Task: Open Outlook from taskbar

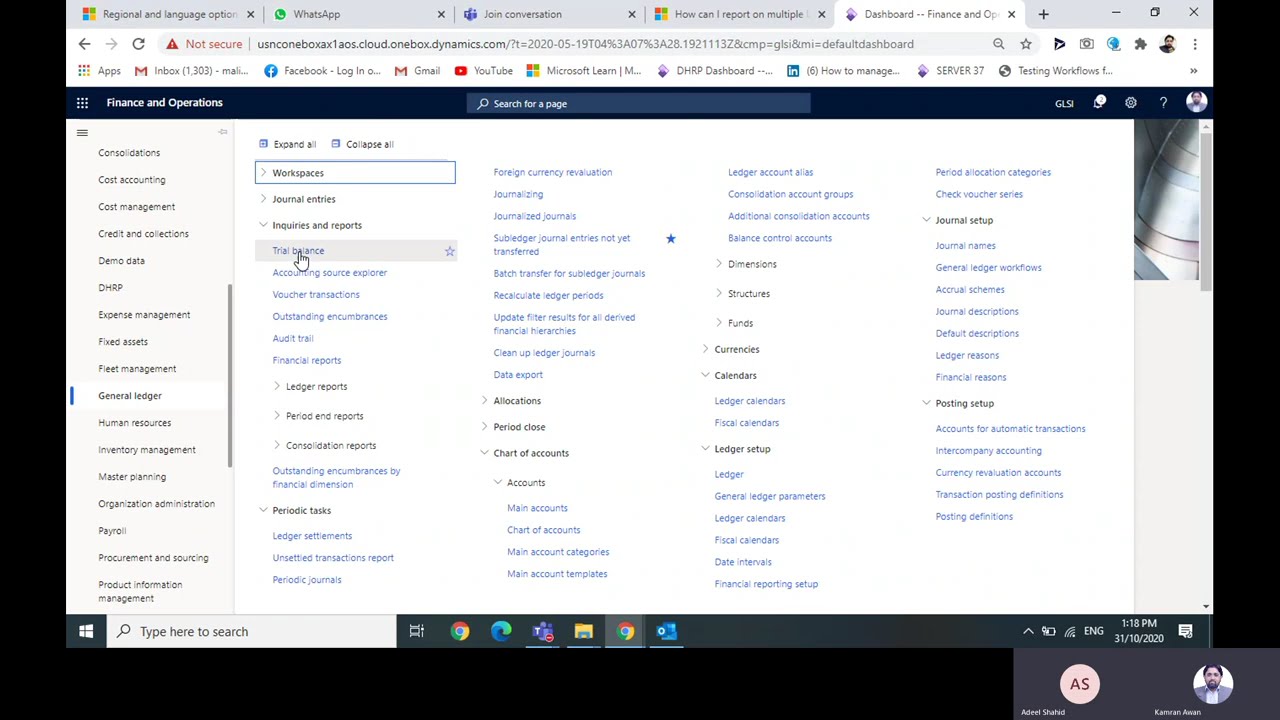Action: tap(667, 631)
